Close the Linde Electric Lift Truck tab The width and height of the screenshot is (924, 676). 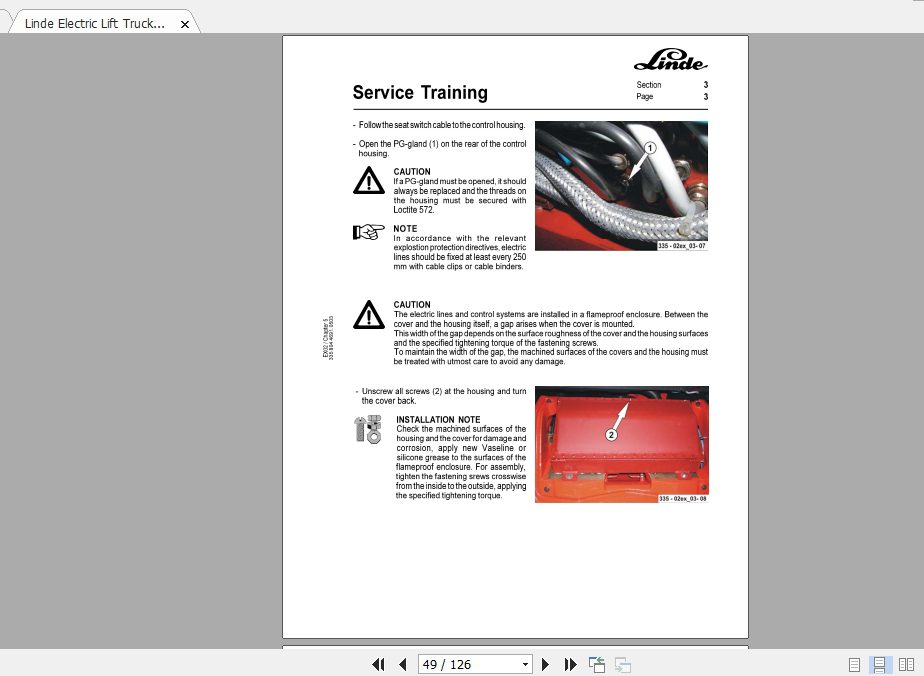click(x=184, y=24)
